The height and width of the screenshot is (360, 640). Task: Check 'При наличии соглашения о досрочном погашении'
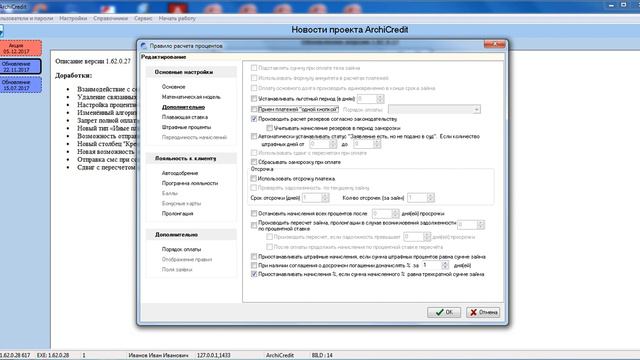pos(254,265)
